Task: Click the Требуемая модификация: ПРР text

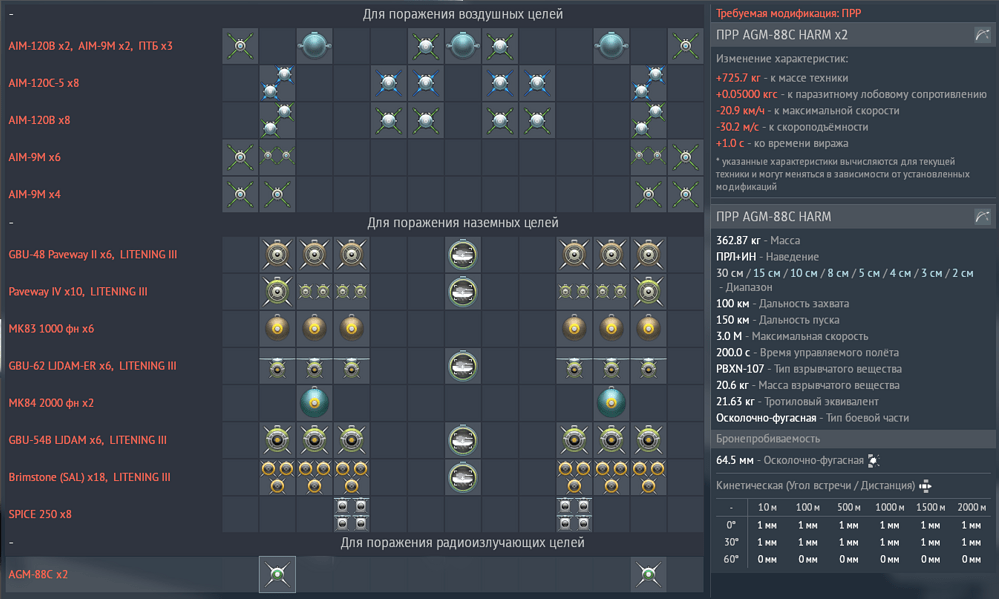Action: tap(788, 13)
